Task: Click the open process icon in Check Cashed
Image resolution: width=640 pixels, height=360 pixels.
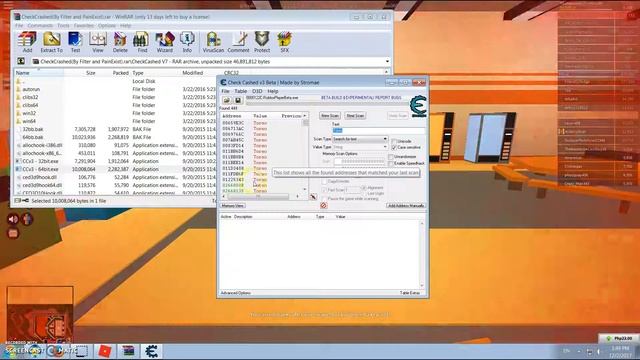Action: [227, 100]
